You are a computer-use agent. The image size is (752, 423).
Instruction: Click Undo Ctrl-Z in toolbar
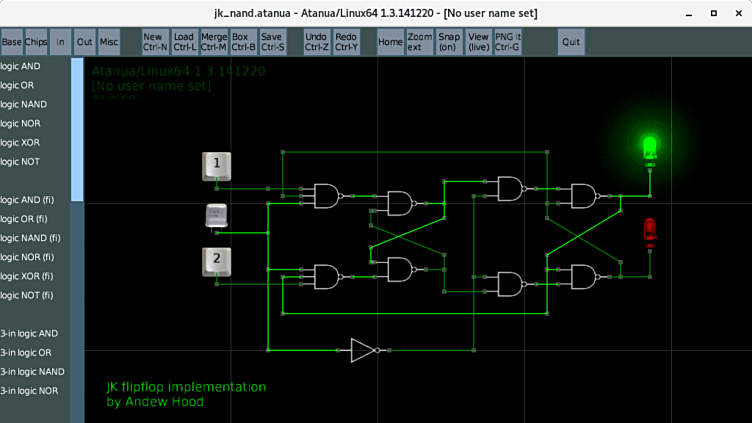click(317, 42)
